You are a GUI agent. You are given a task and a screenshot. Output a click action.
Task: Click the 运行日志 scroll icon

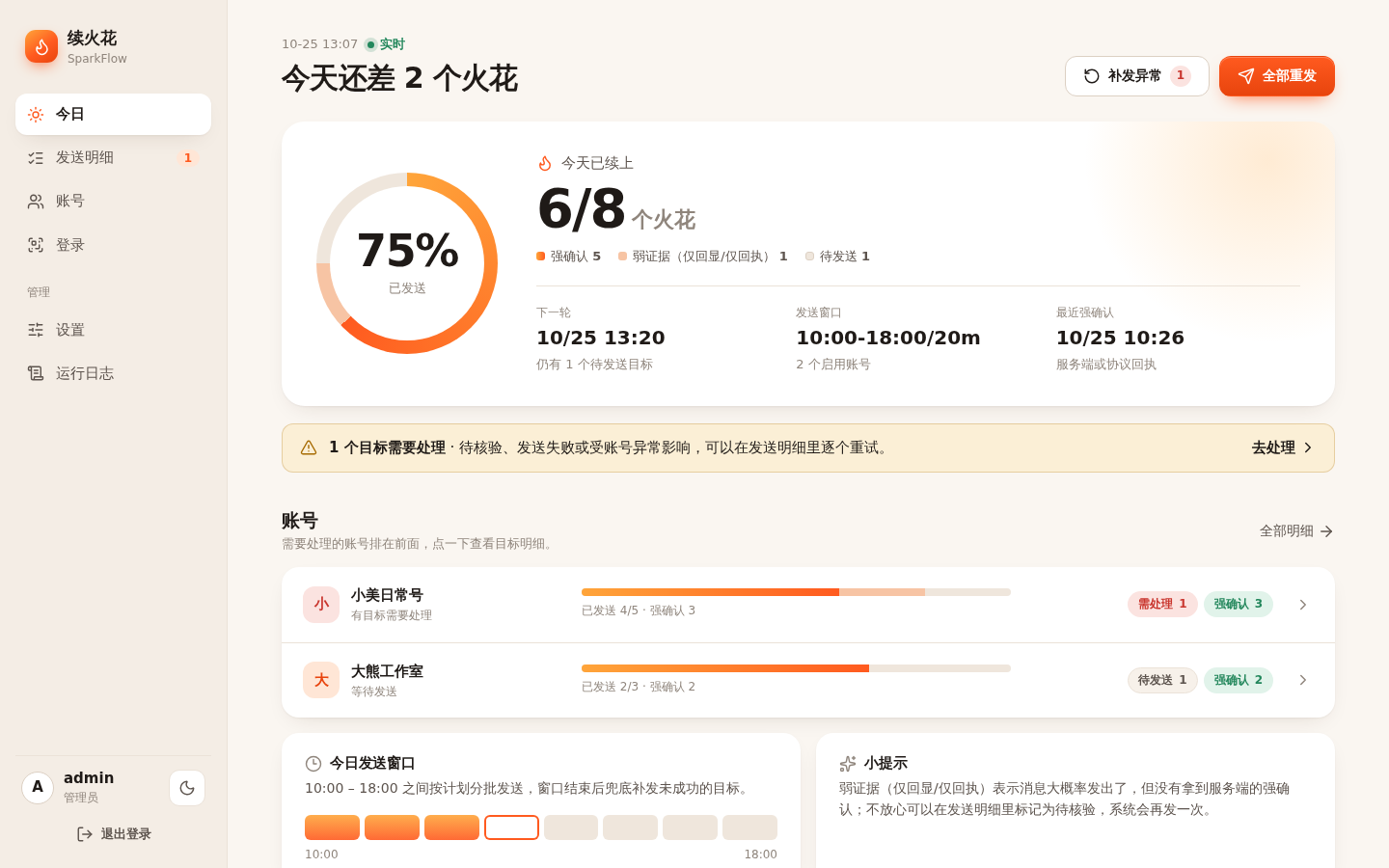(x=36, y=373)
